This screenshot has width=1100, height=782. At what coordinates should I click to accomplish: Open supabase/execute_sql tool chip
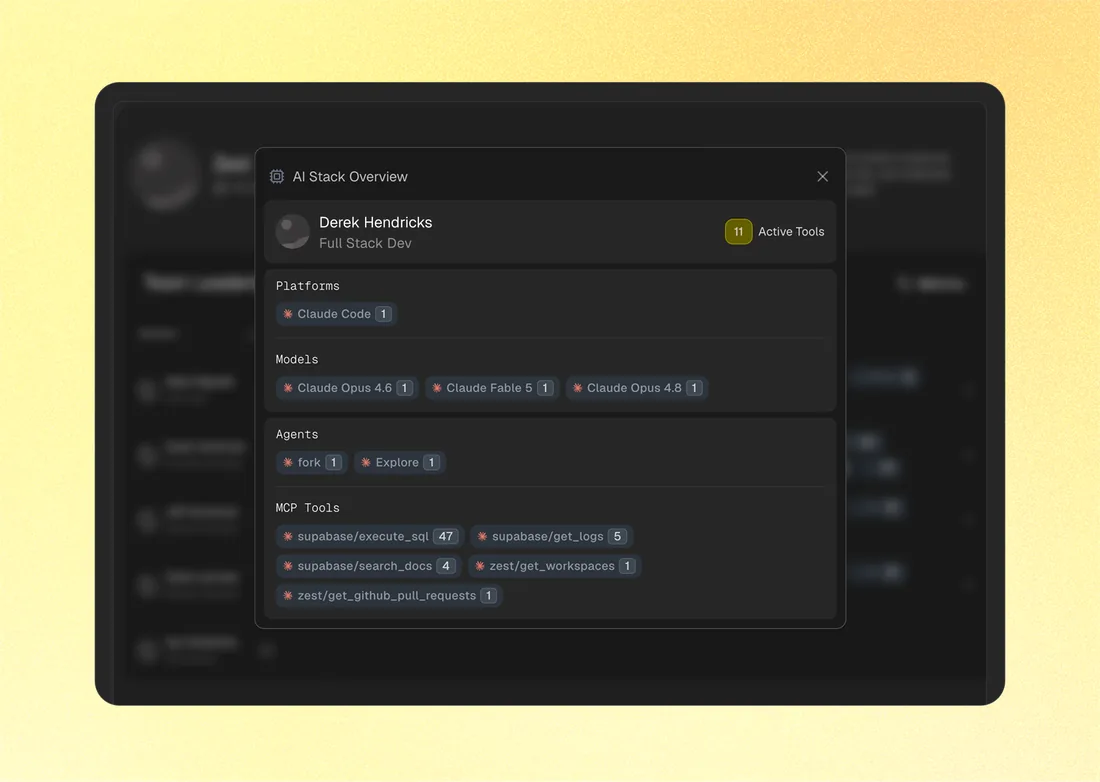[x=370, y=537]
